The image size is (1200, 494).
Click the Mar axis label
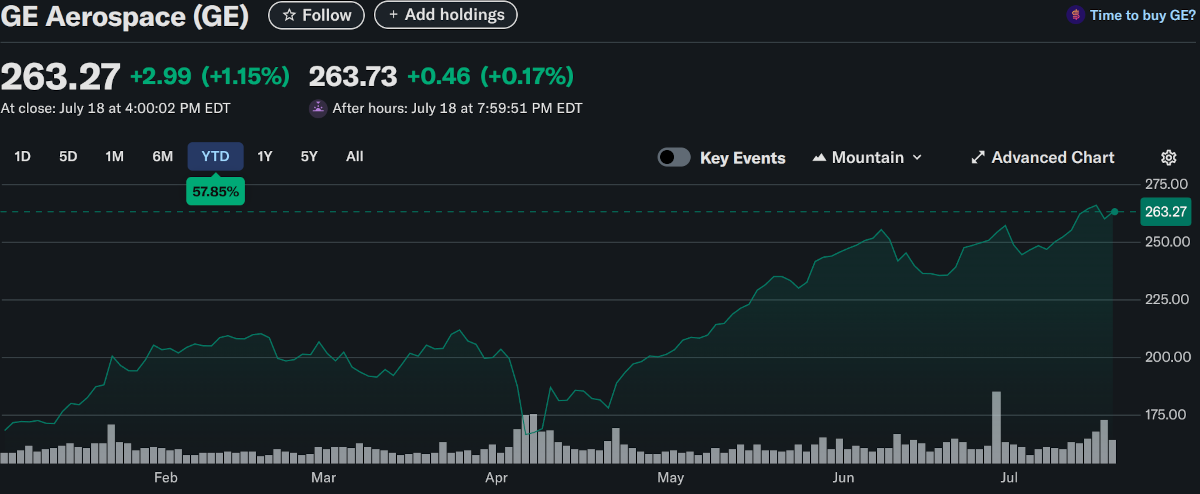click(323, 479)
